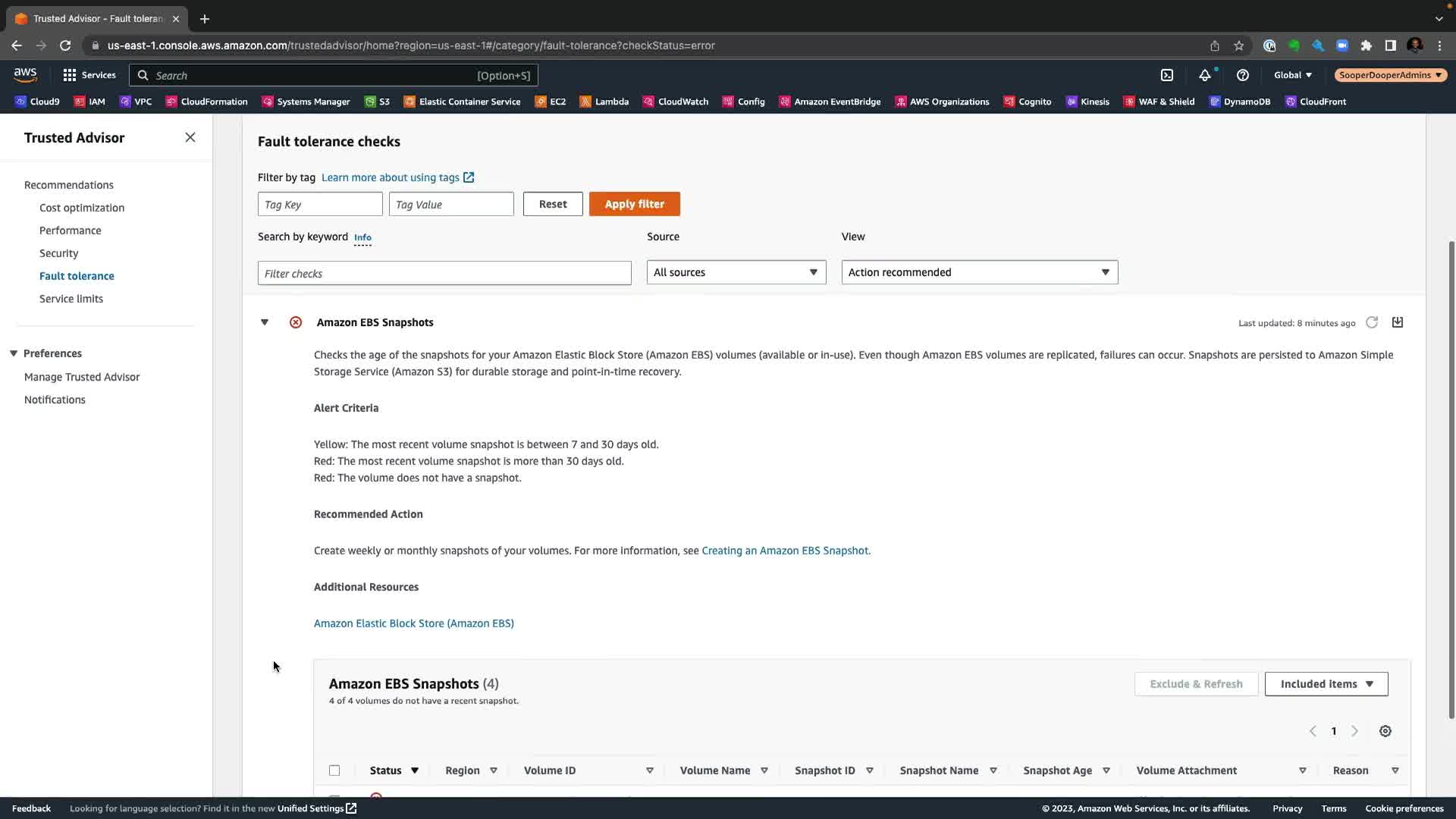Click the Apply filter button
The height and width of the screenshot is (819, 1456).
pyautogui.click(x=634, y=204)
